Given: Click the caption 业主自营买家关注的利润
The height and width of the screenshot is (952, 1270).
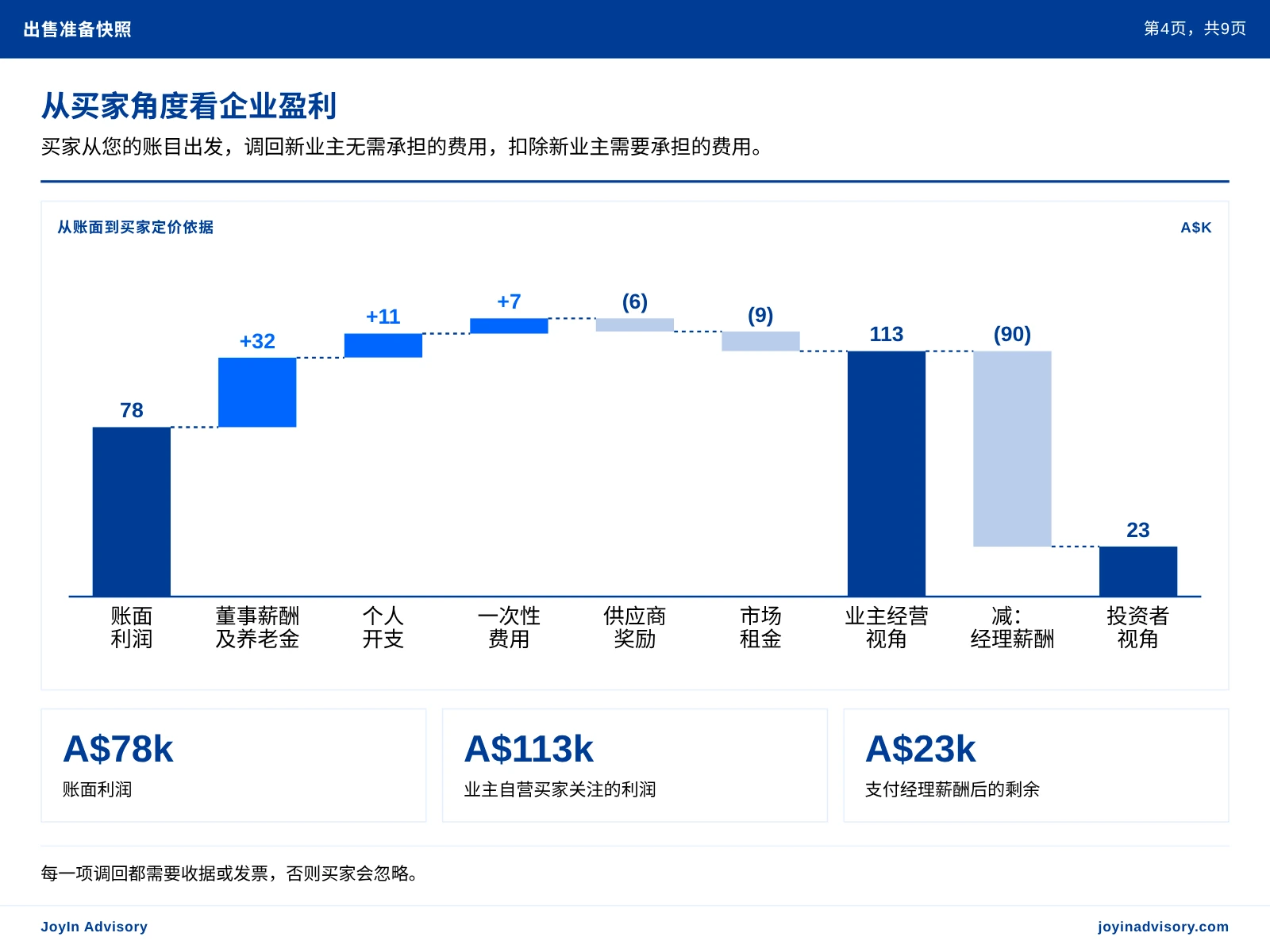Looking at the screenshot, I should pyautogui.click(x=560, y=789).
